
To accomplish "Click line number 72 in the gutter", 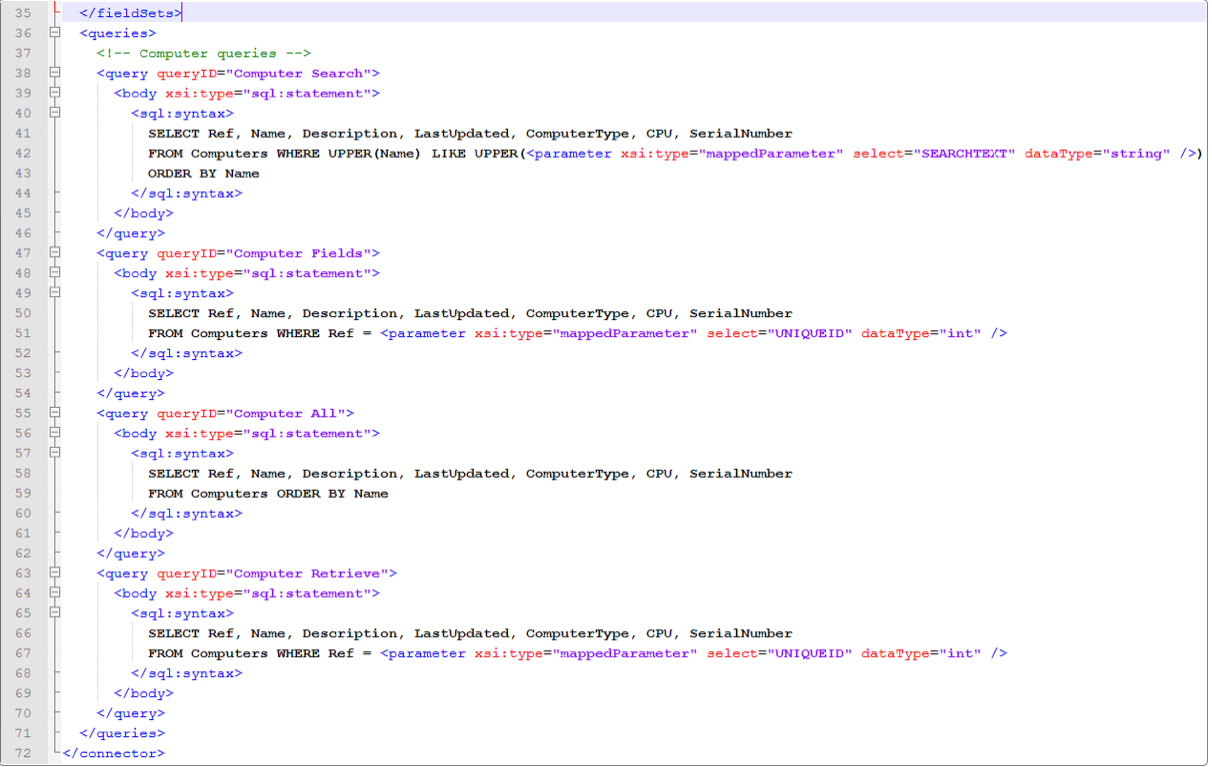I will click(x=23, y=753).
